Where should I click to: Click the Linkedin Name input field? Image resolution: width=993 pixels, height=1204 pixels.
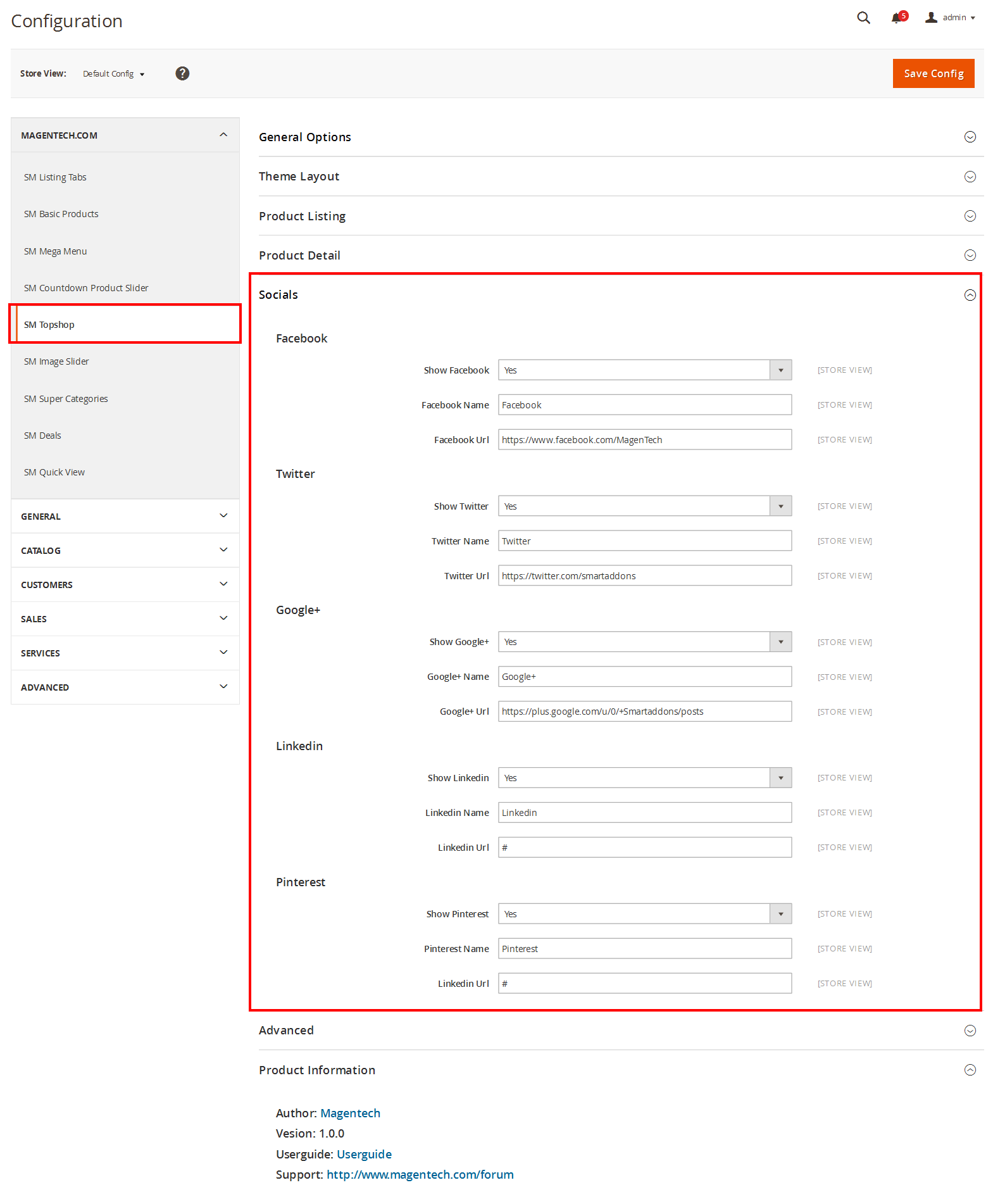point(645,813)
